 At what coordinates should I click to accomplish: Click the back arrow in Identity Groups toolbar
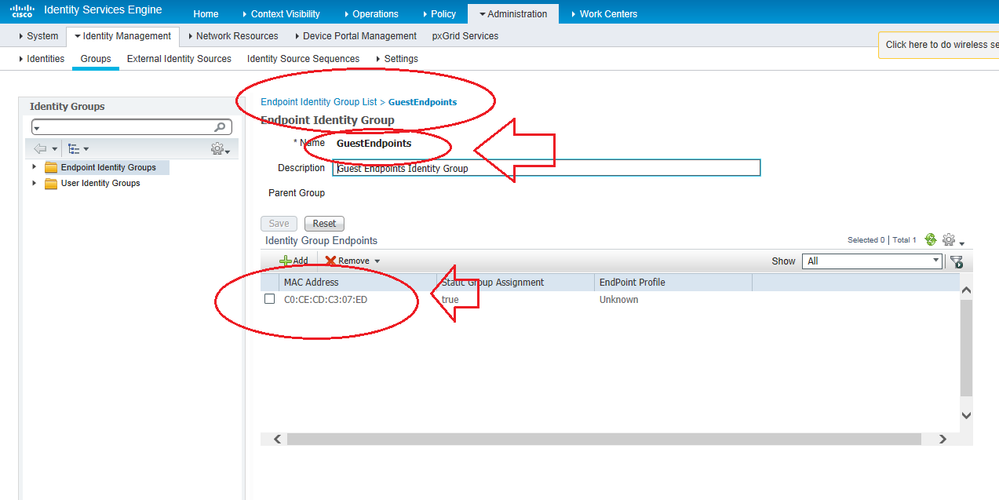[x=40, y=149]
